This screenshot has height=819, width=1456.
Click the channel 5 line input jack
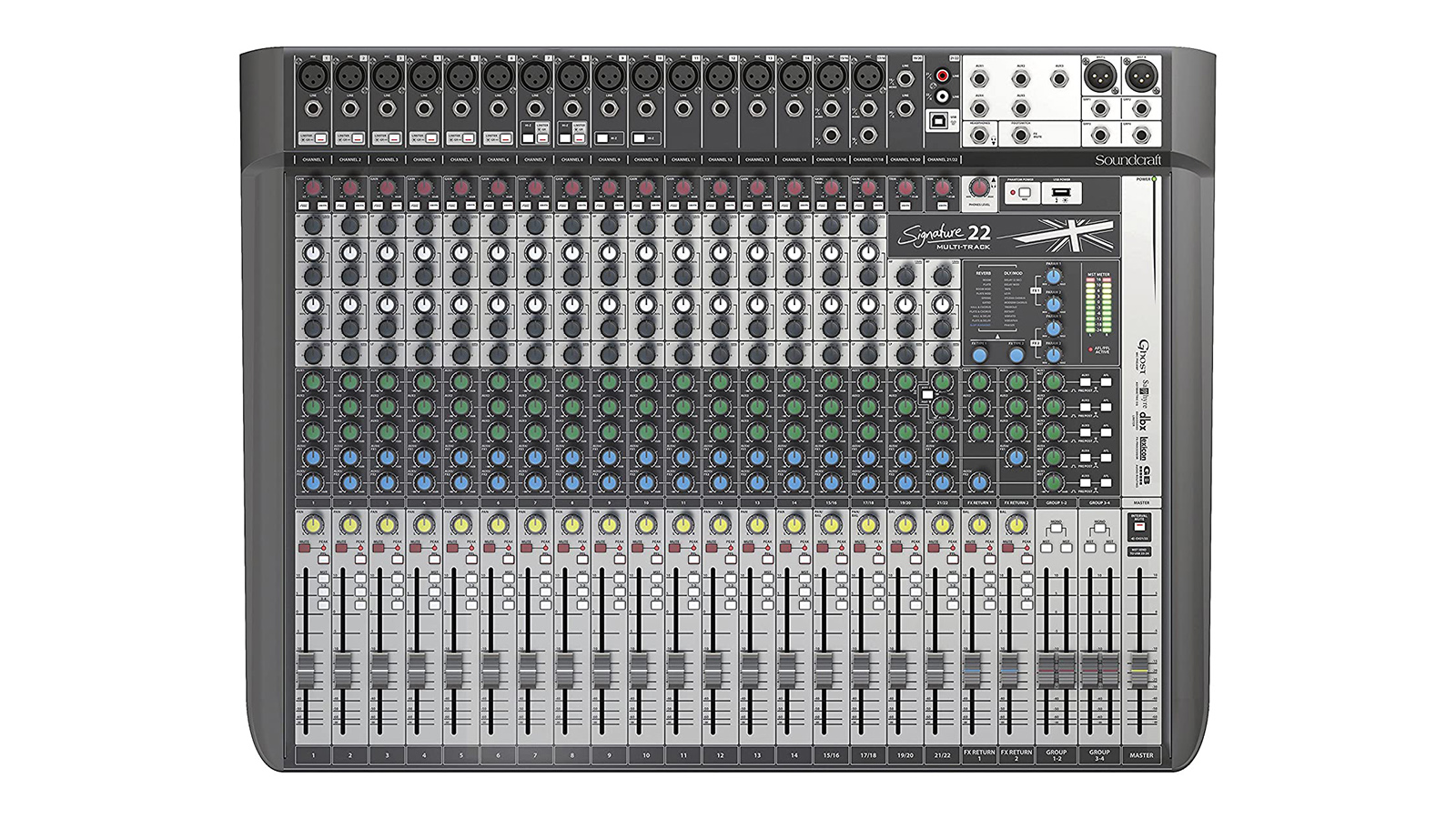tap(461, 108)
